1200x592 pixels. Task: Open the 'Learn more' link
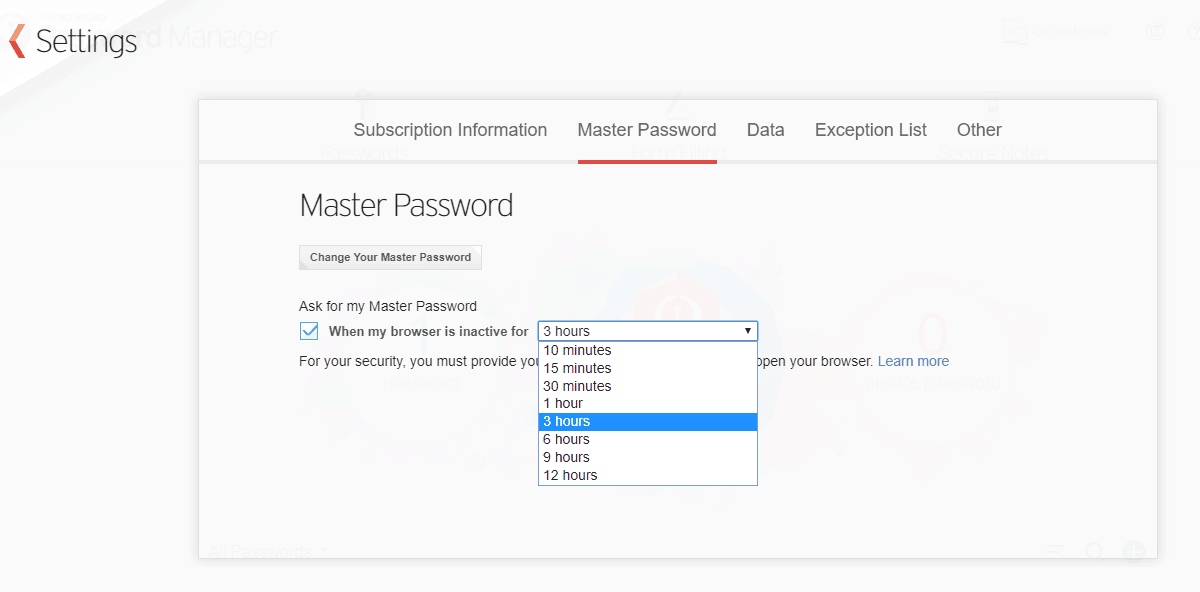coord(913,360)
